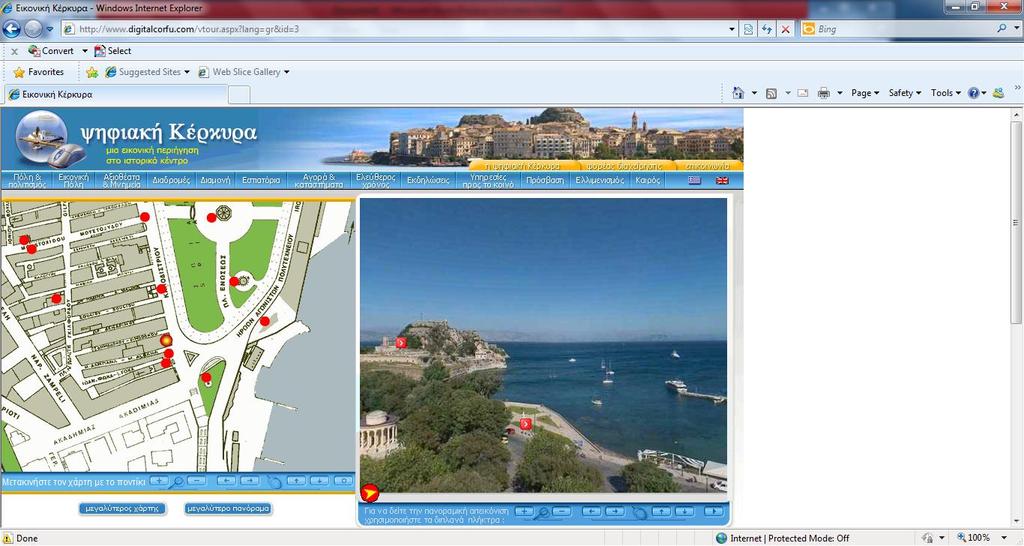Pan the map down with arrow button
Image resolution: width=1024 pixels, height=546 pixels.
pos(319,481)
